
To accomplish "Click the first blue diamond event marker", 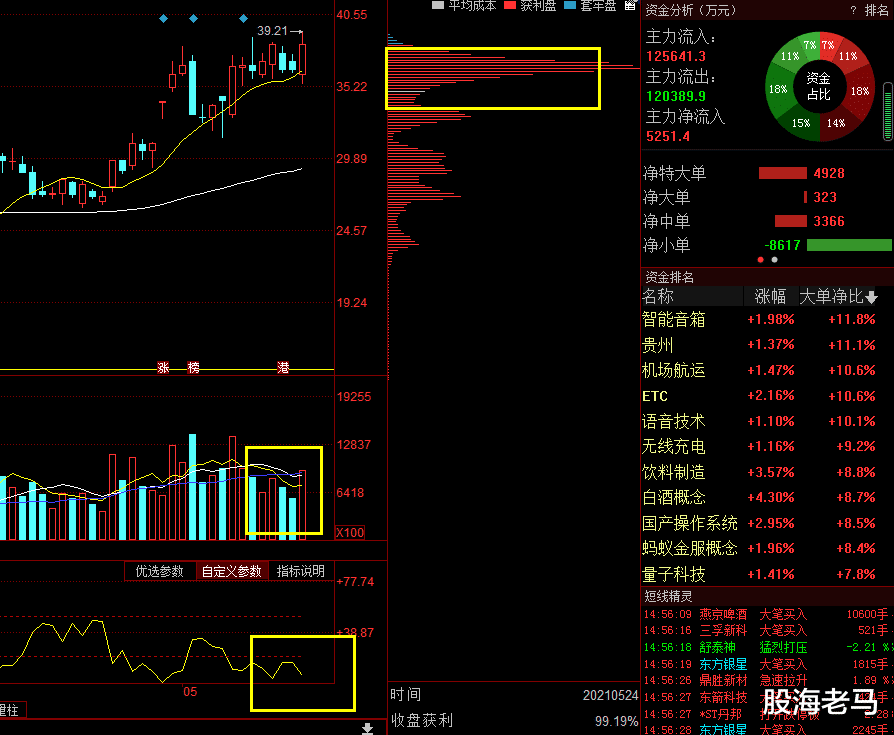I will [x=164, y=19].
